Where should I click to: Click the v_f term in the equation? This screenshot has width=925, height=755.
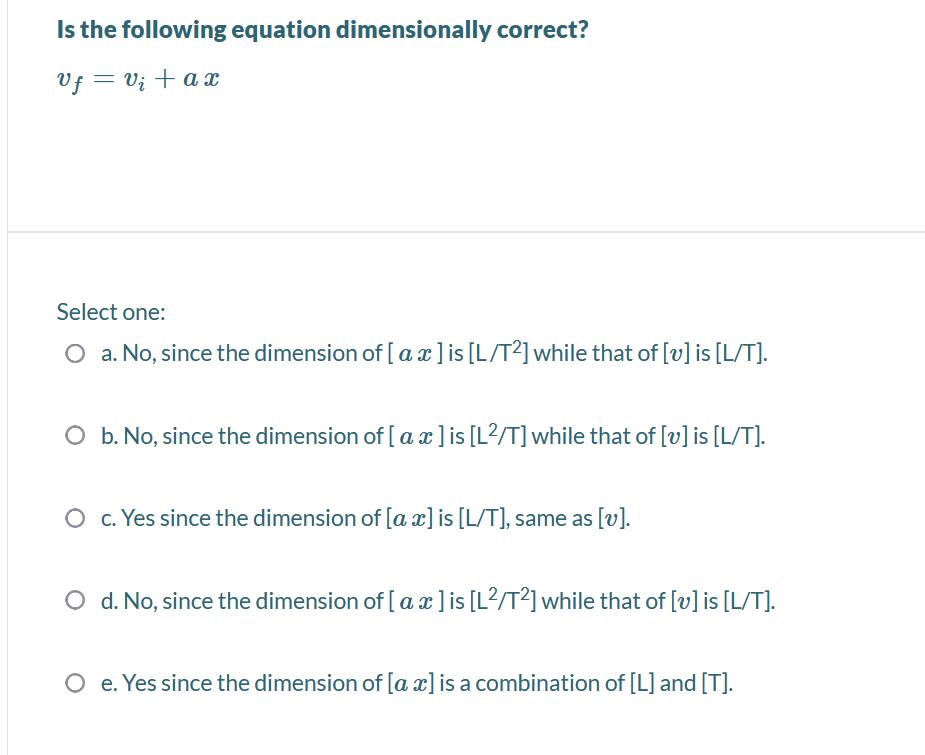(70, 81)
